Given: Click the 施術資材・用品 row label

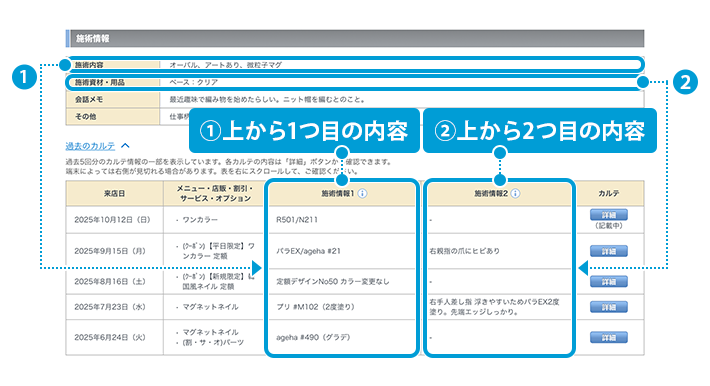Looking at the screenshot, I should [100, 82].
